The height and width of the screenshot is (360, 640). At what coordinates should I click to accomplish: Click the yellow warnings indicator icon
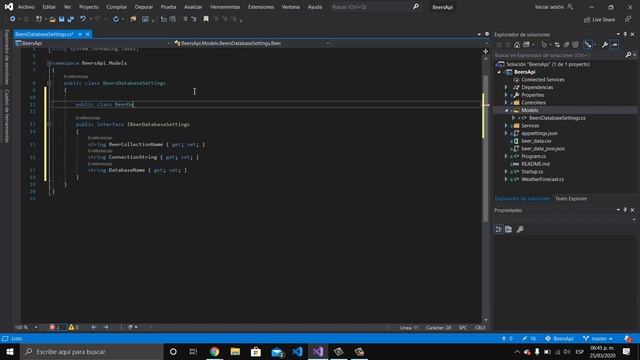point(71,327)
